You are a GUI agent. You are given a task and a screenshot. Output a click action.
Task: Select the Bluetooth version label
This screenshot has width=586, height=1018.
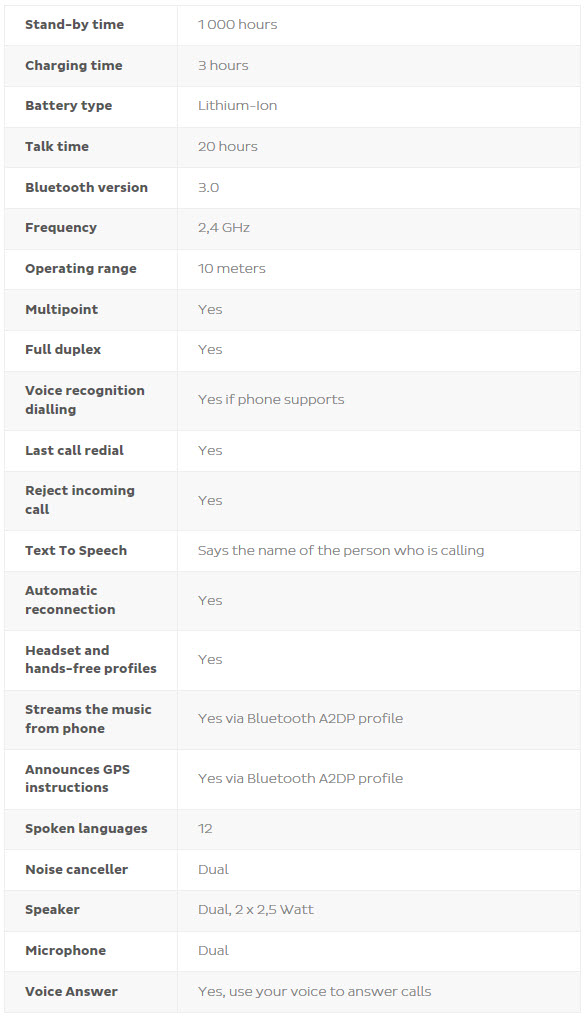86,188
